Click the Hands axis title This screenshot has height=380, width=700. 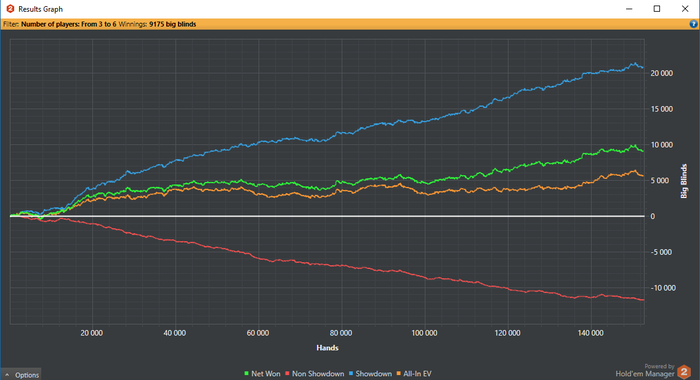[327, 348]
